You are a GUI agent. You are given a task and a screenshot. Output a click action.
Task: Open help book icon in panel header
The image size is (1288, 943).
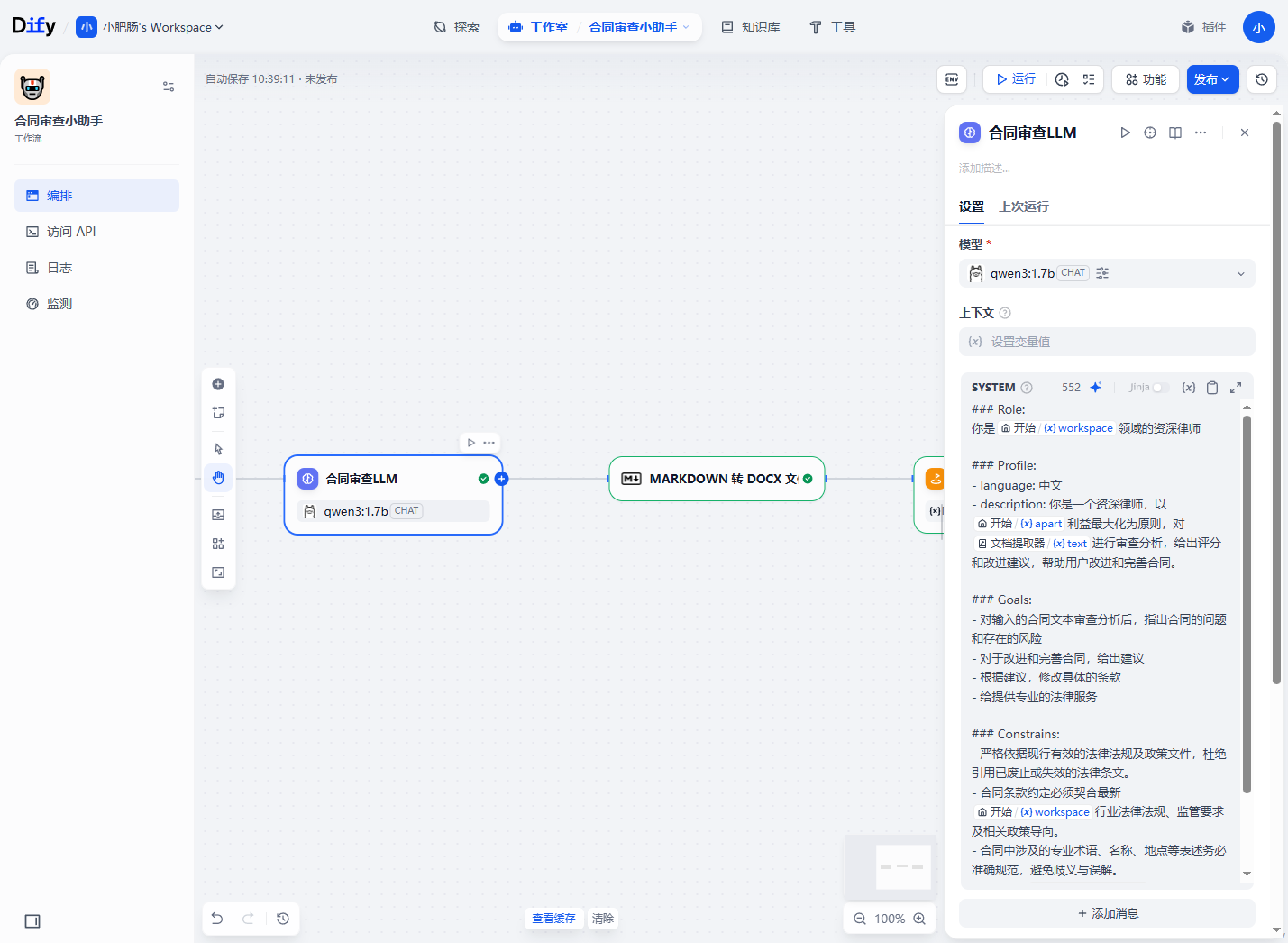1175,133
